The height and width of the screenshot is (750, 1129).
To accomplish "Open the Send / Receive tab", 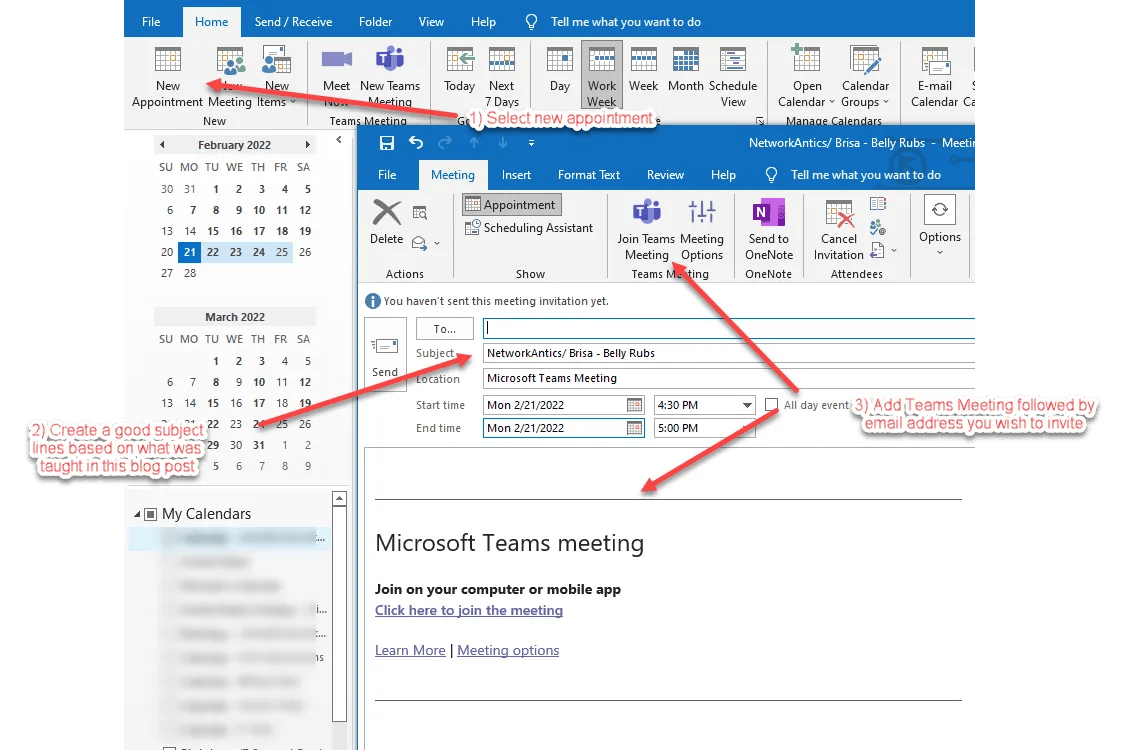I will click(293, 22).
